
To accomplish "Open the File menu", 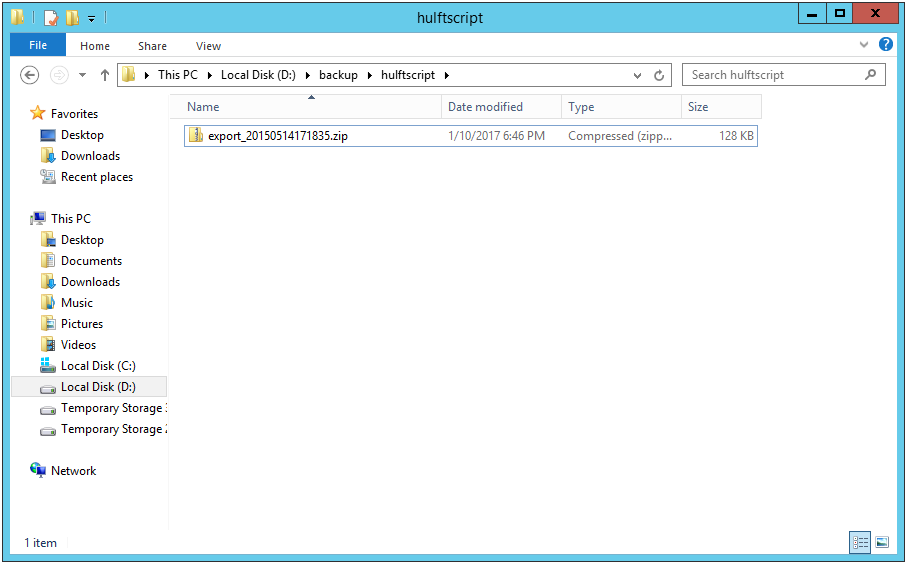I will pyautogui.click(x=38, y=45).
